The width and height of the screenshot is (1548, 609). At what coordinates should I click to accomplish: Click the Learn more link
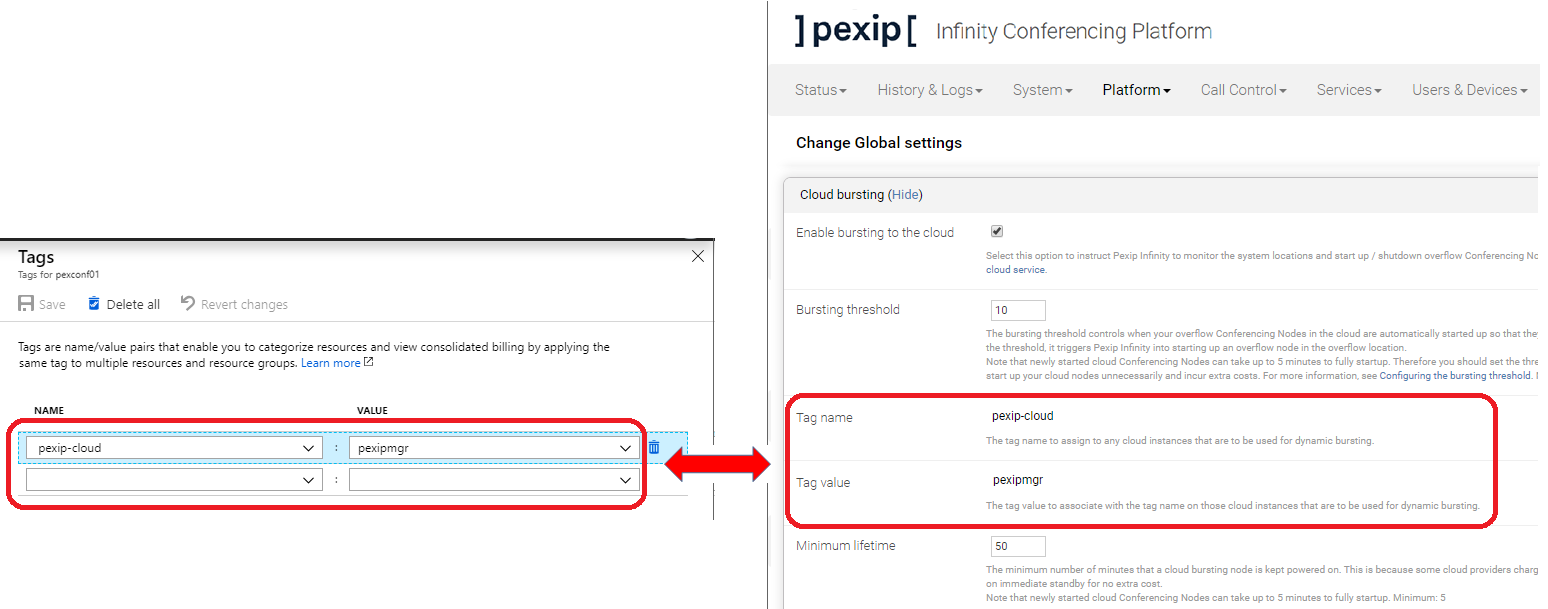[331, 363]
